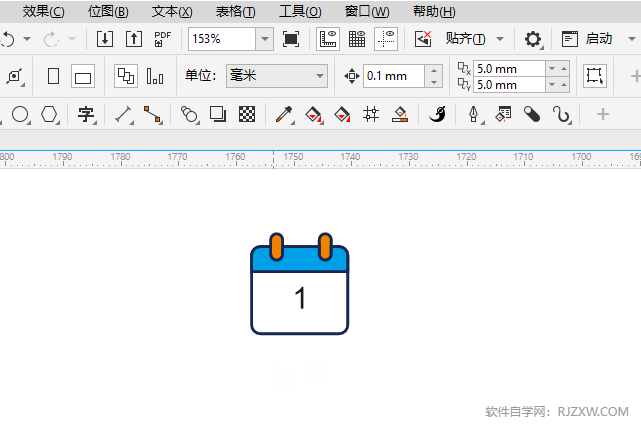Click the 153% zoom level field
This screenshot has width=641, height=432.
click(x=222, y=39)
